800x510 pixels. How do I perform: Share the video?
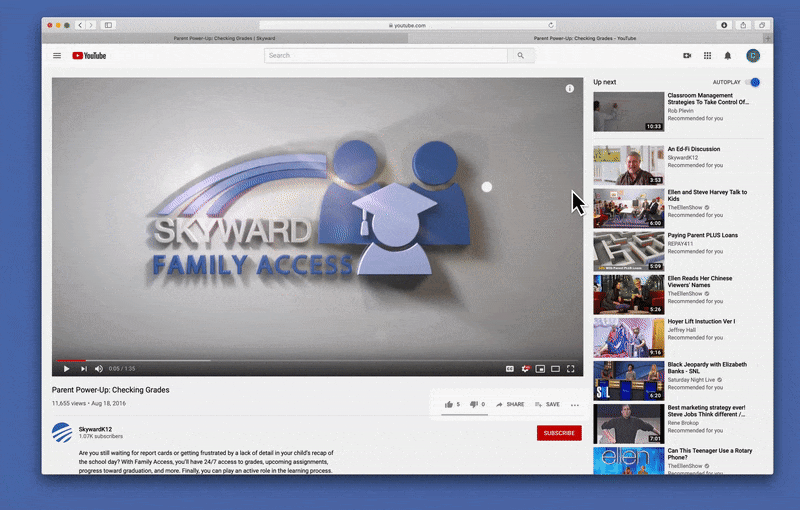(510, 404)
